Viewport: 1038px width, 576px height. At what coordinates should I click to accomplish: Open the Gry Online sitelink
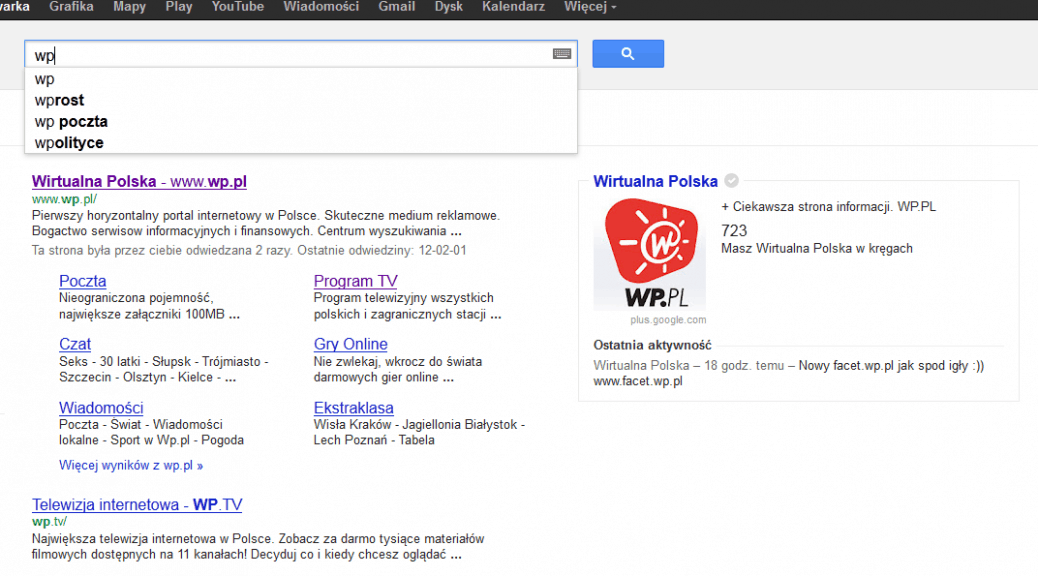[351, 344]
